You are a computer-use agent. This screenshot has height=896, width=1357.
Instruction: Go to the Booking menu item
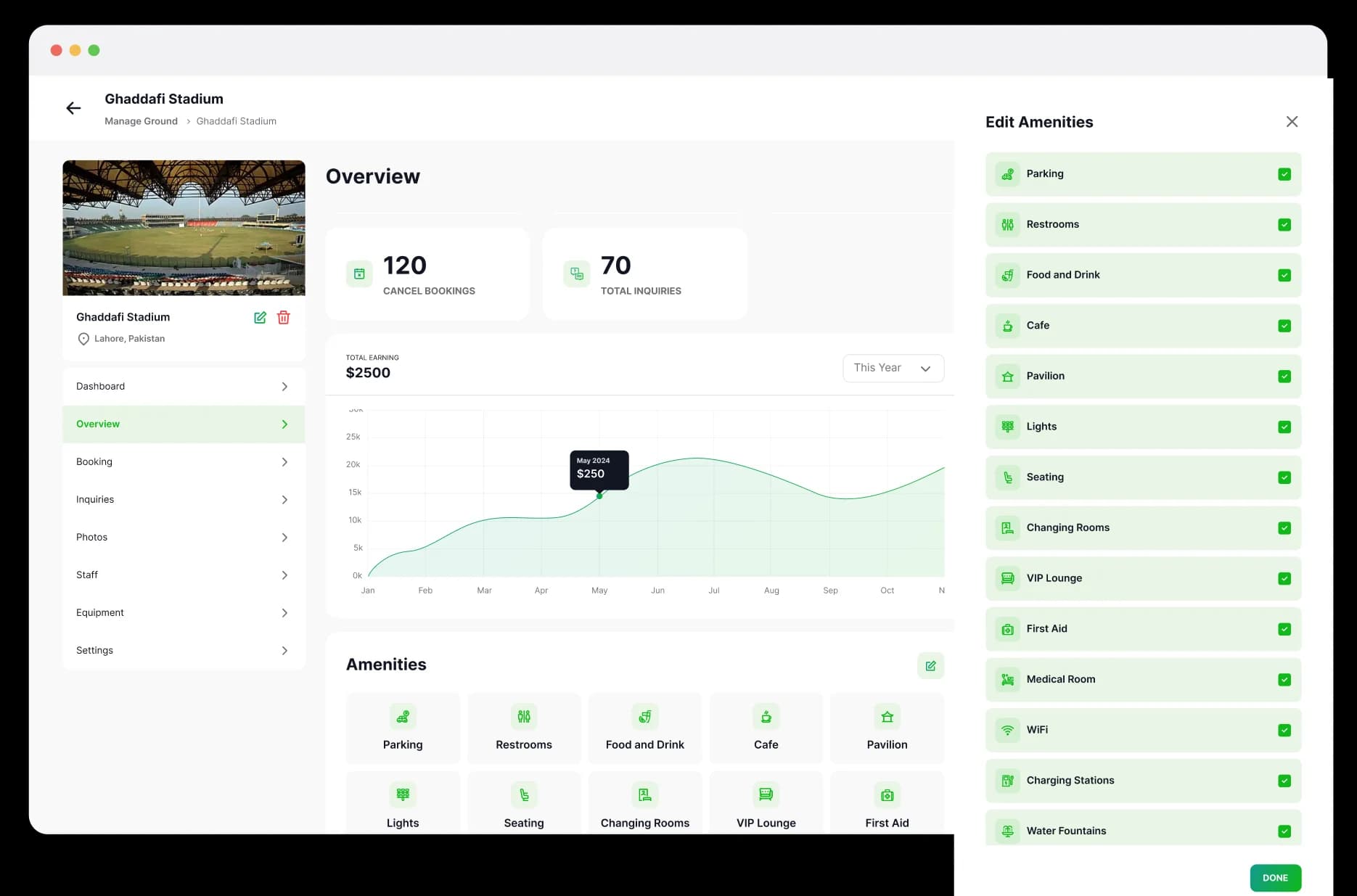tap(184, 462)
